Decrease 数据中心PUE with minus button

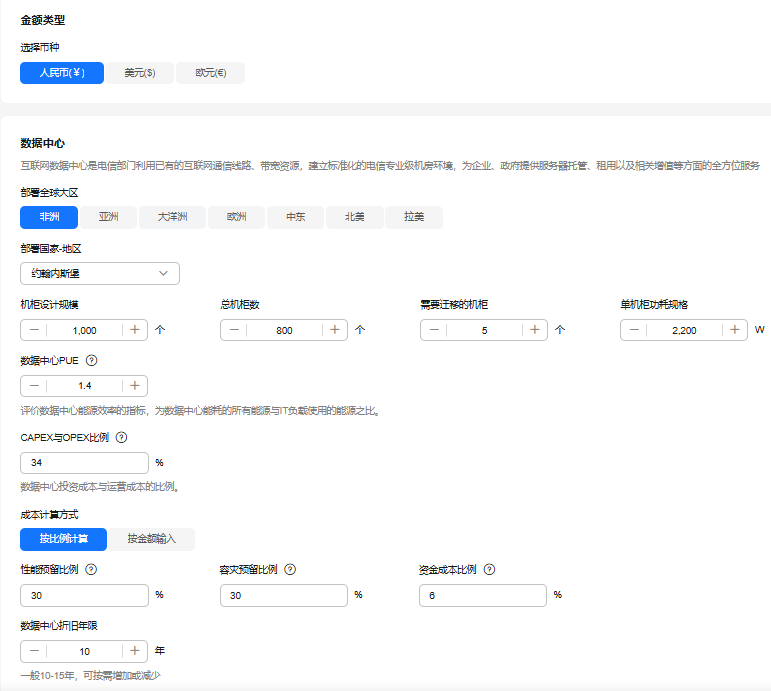tap(34, 386)
